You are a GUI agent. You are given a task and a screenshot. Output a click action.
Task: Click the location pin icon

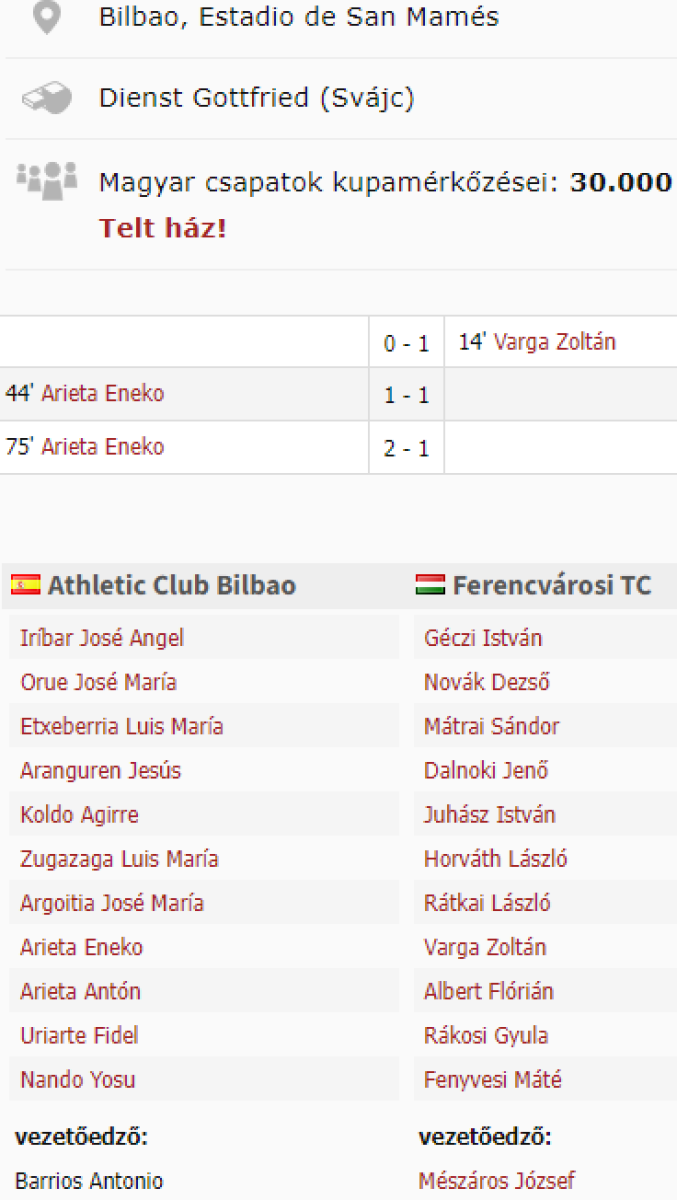click(x=47, y=18)
